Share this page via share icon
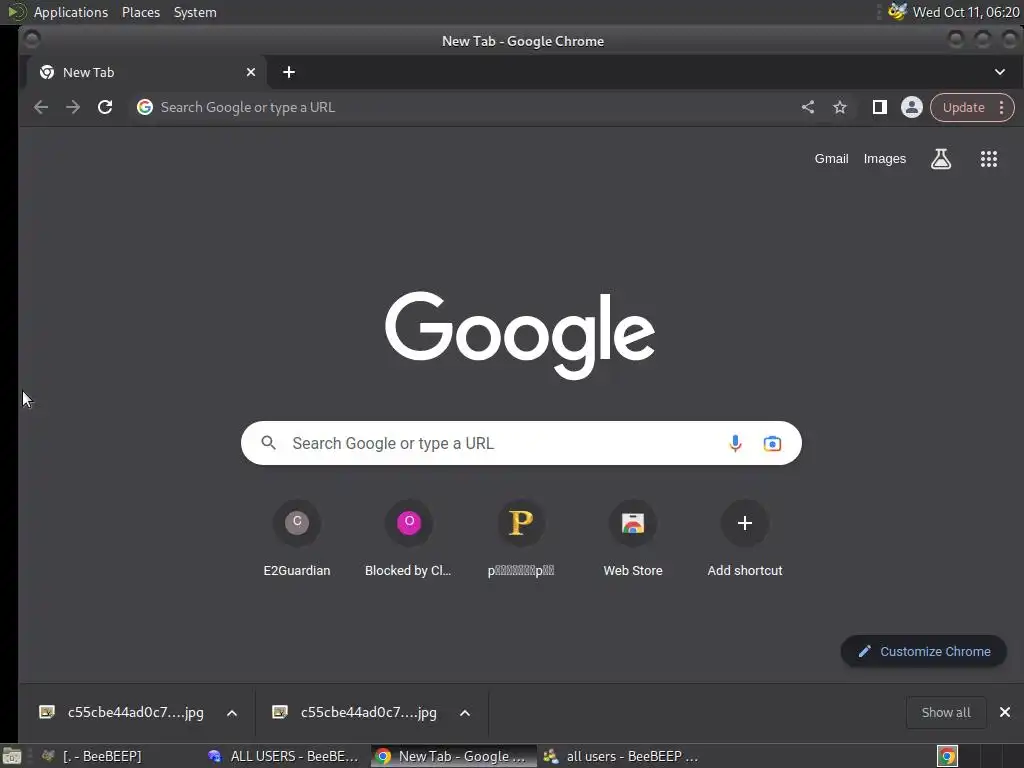Image resolution: width=1024 pixels, height=768 pixels. point(808,107)
